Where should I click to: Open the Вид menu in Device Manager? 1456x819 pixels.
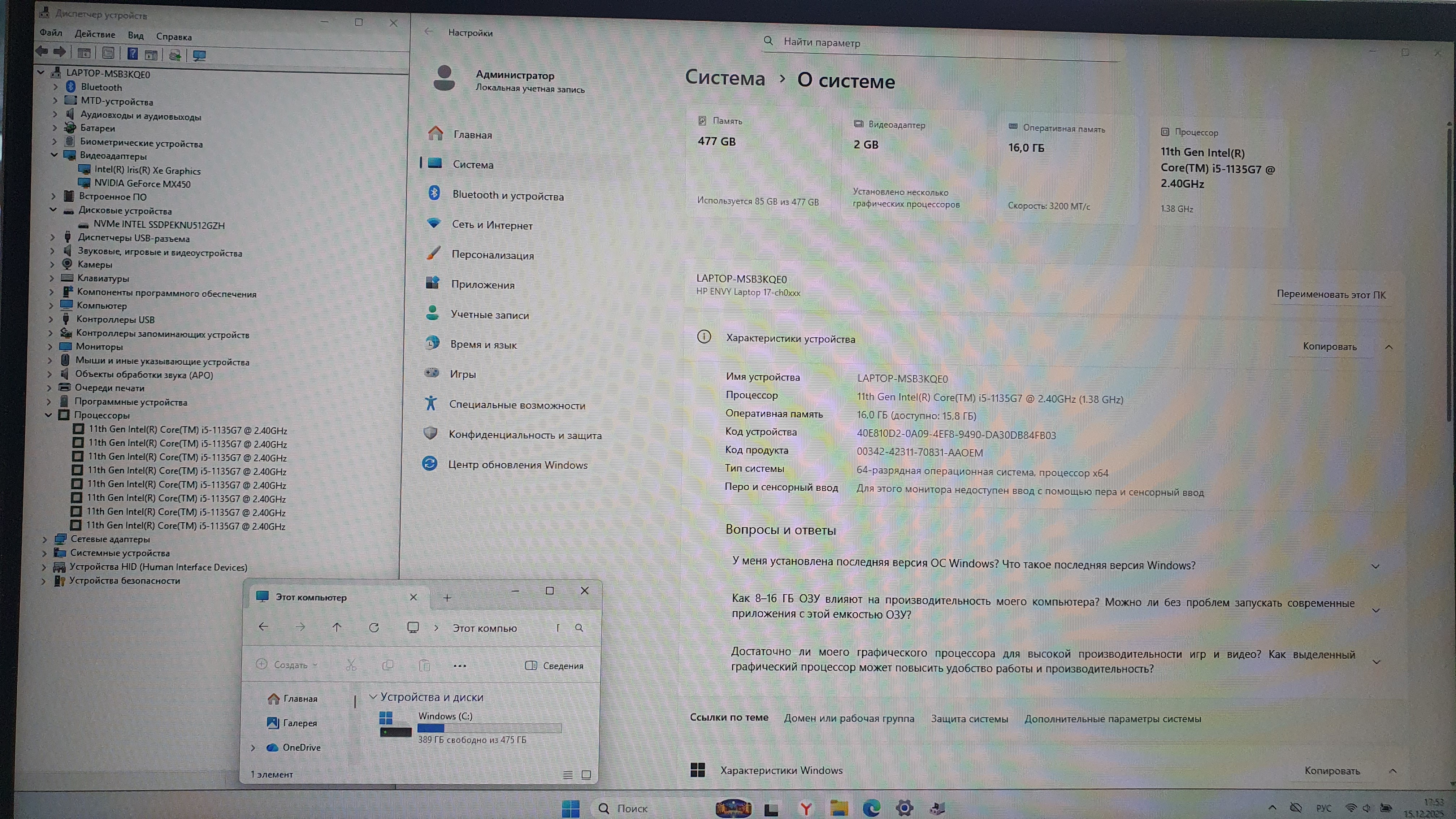pyautogui.click(x=136, y=35)
